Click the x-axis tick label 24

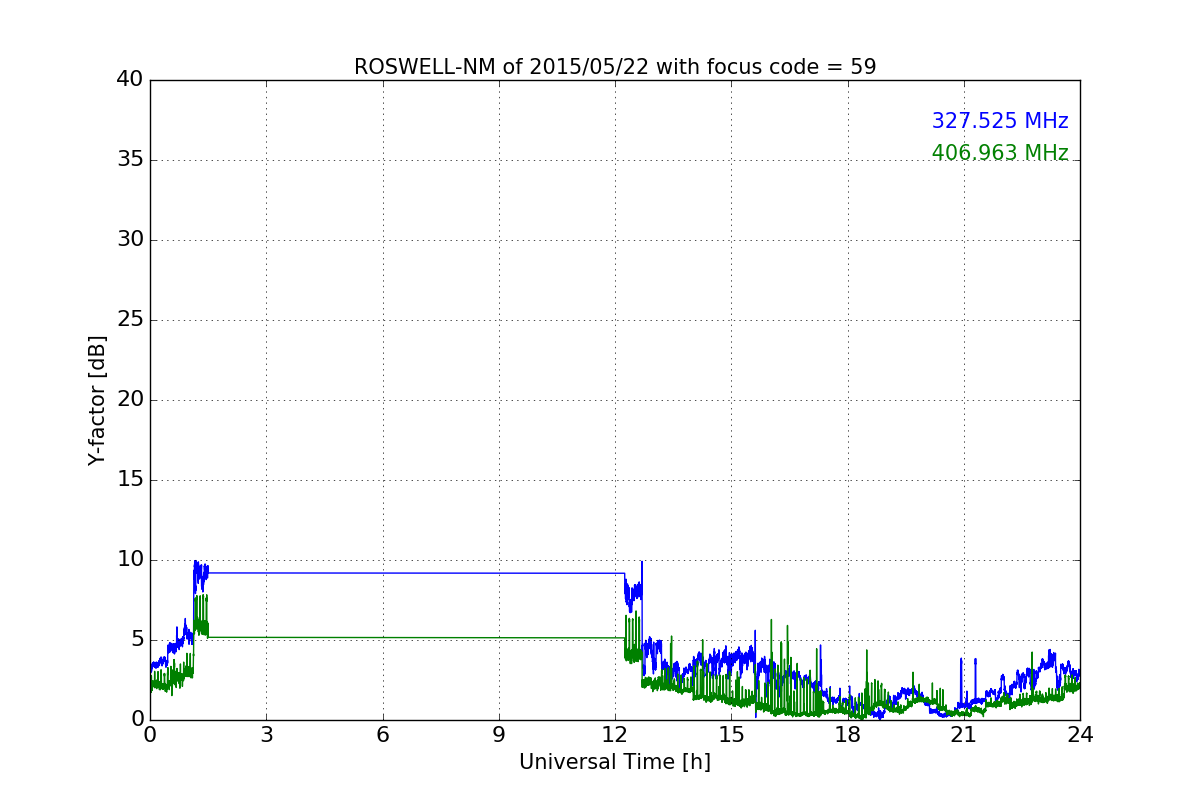coord(1080,734)
